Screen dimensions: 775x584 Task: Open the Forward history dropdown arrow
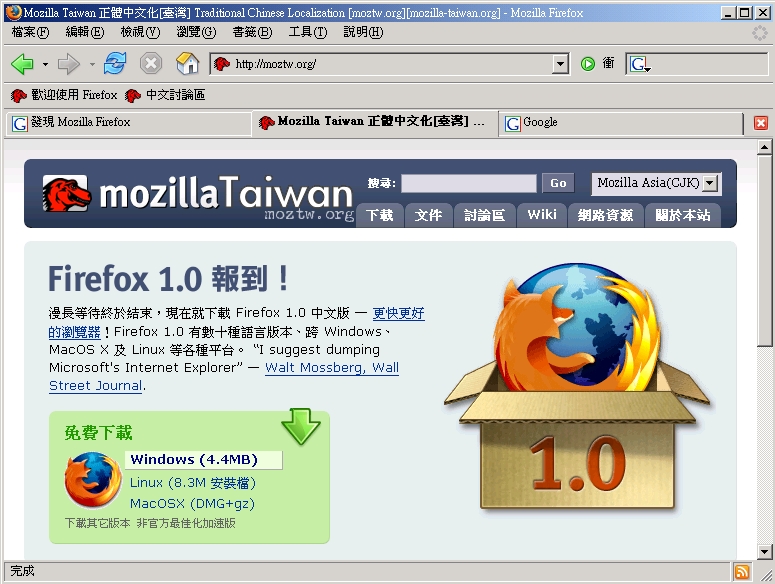pos(92,64)
